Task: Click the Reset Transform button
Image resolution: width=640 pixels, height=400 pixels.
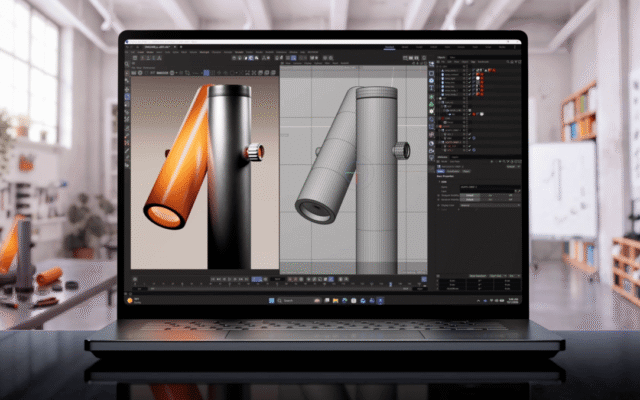Action: 478,276
